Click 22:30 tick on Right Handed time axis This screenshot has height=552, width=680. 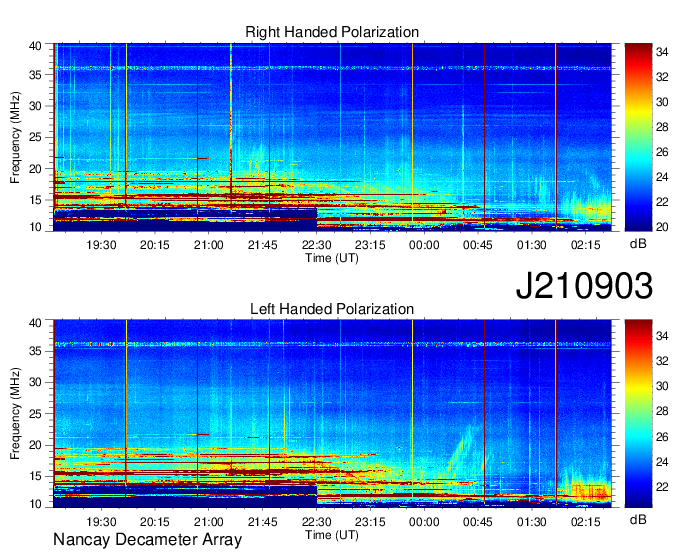(x=317, y=245)
